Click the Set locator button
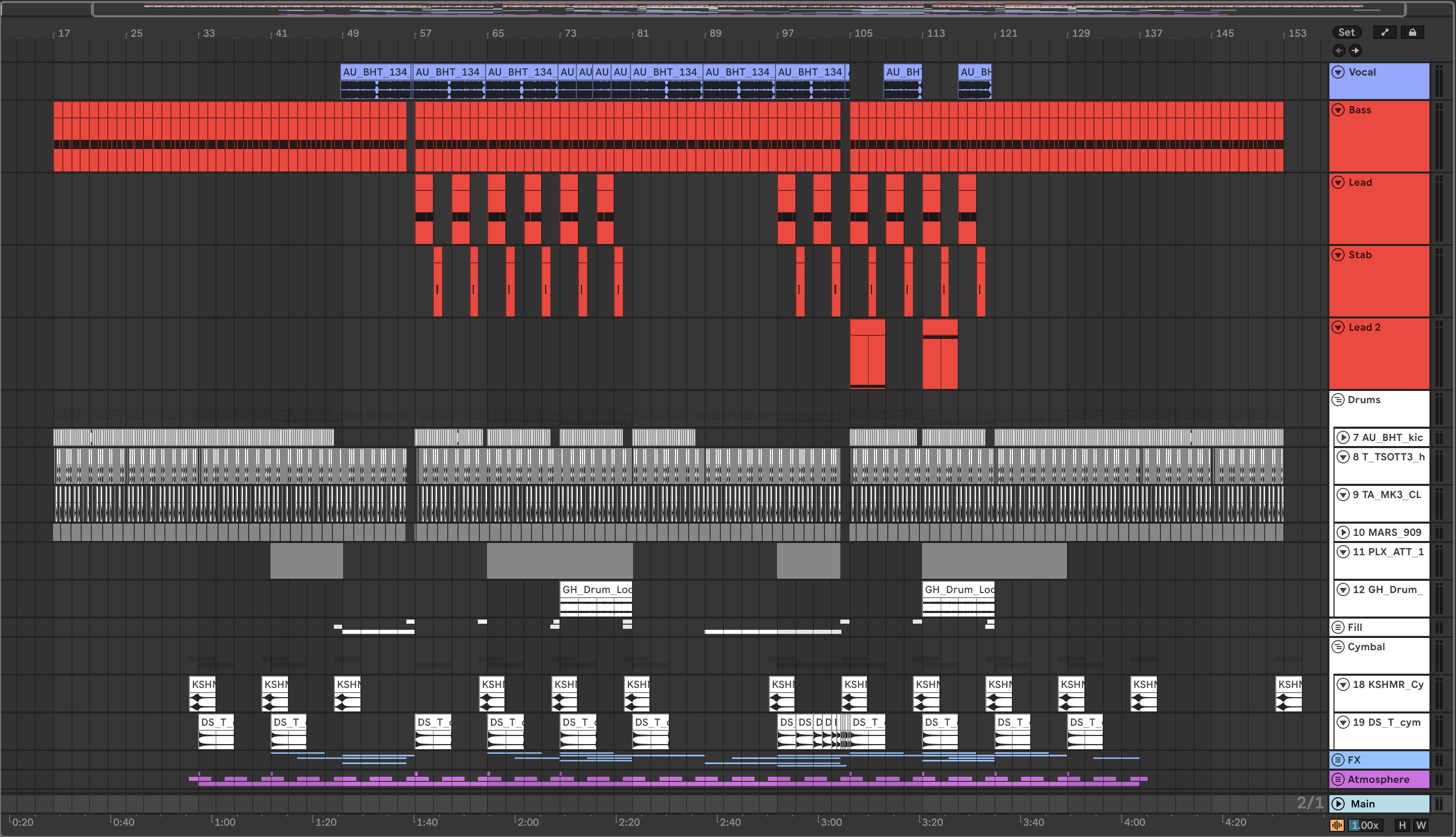Viewport: 1456px width, 837px height. 1346,32
